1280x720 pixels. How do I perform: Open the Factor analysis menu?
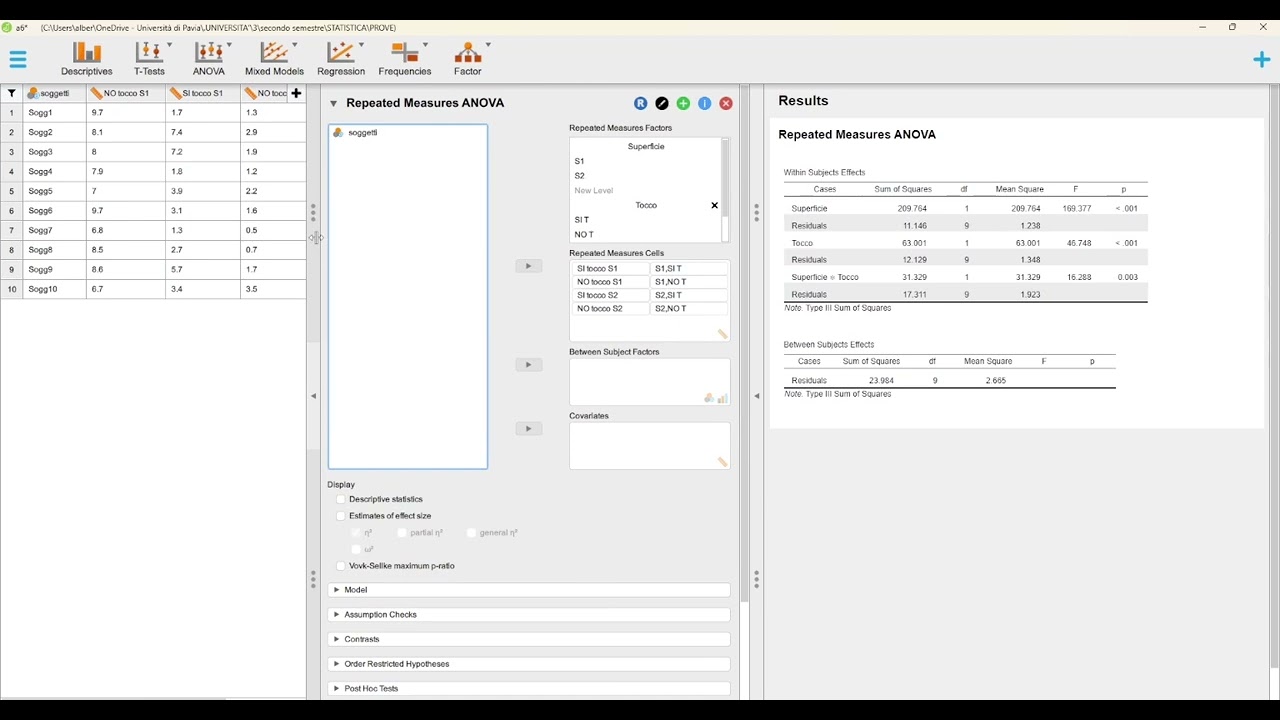tap(468, 59)
